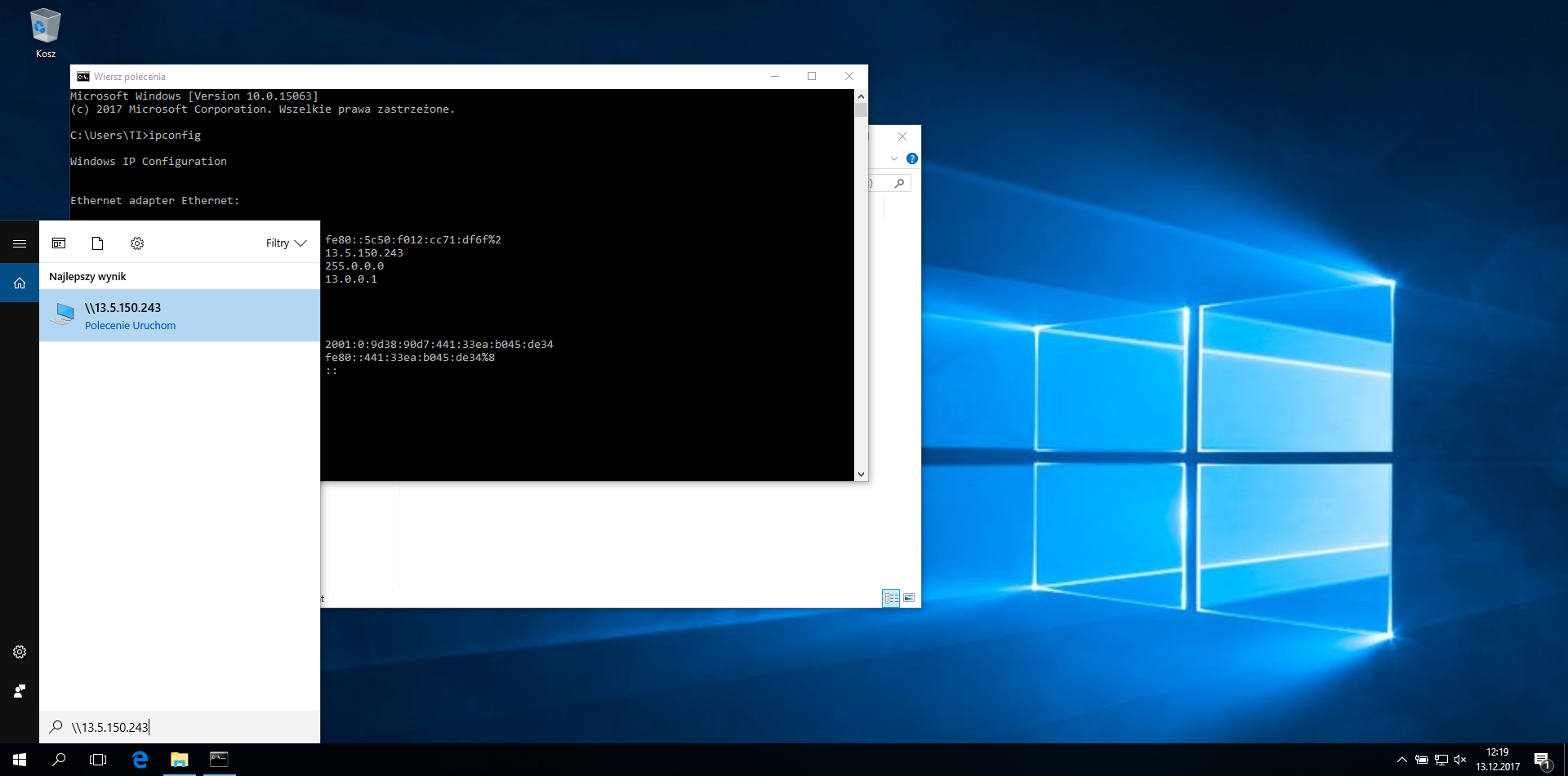This screenshot has width=1568, height=776.
Task: Open File Explorer from the taskbar
Action: (x=179, y=760)
